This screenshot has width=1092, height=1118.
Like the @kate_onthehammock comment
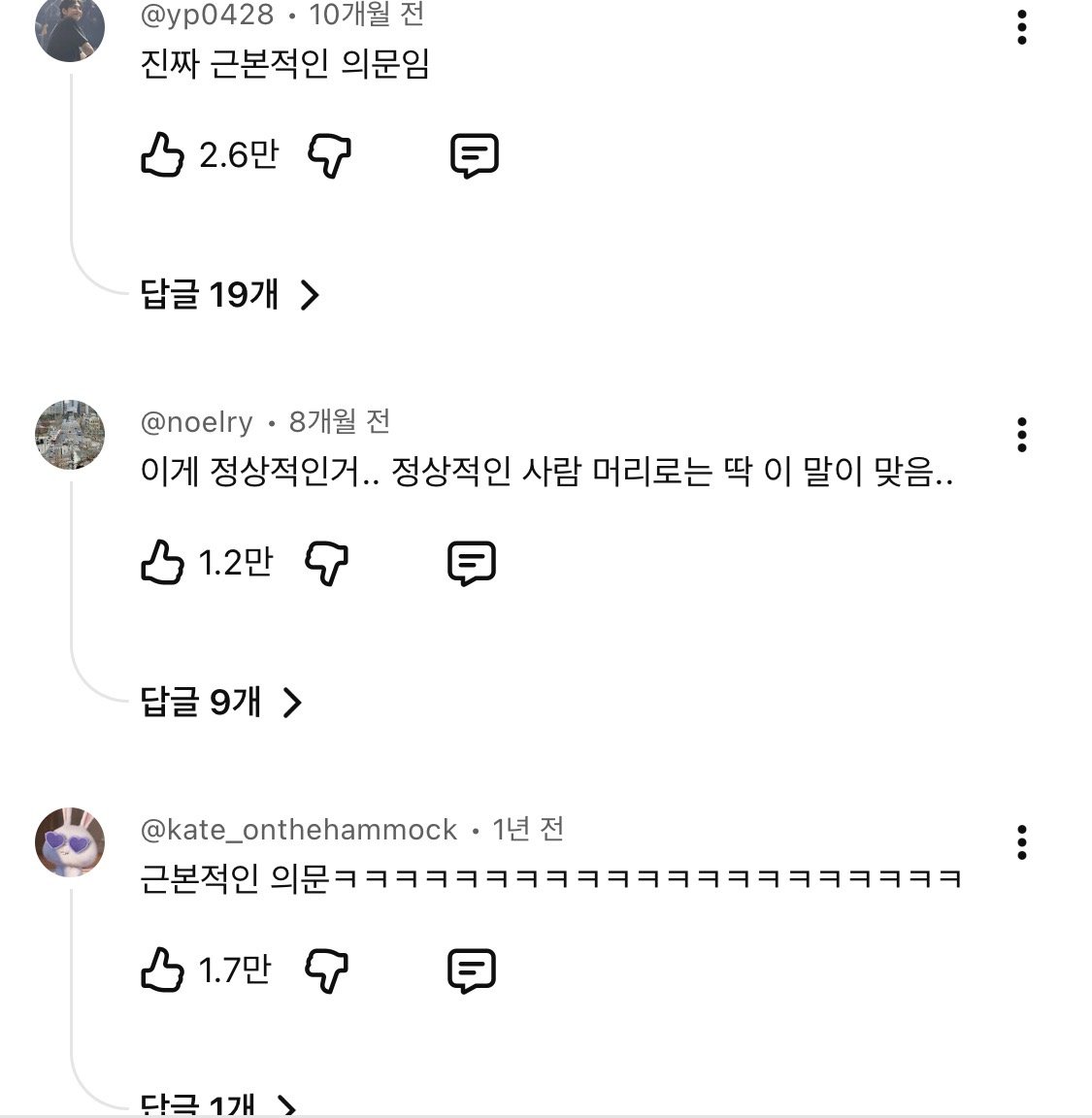tap(163, 970)
